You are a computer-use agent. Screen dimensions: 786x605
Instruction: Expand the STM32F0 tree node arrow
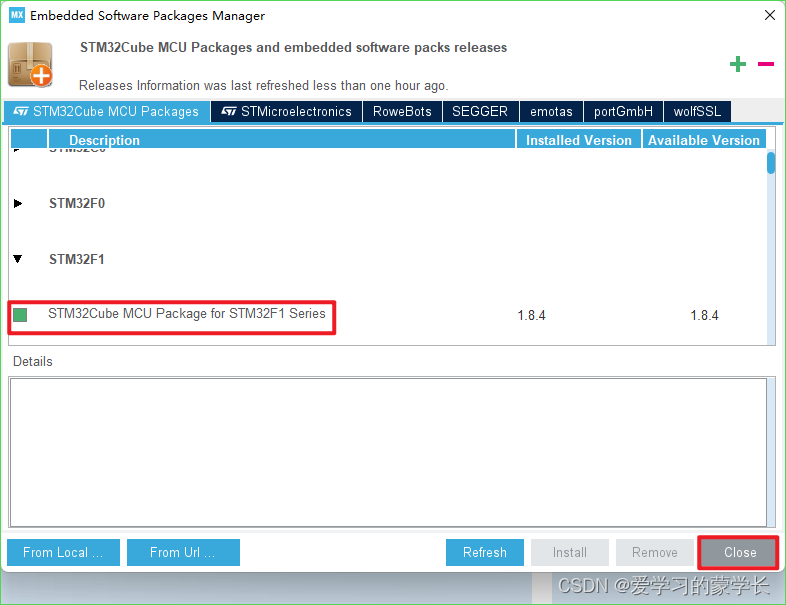click(x=18, y=203)
